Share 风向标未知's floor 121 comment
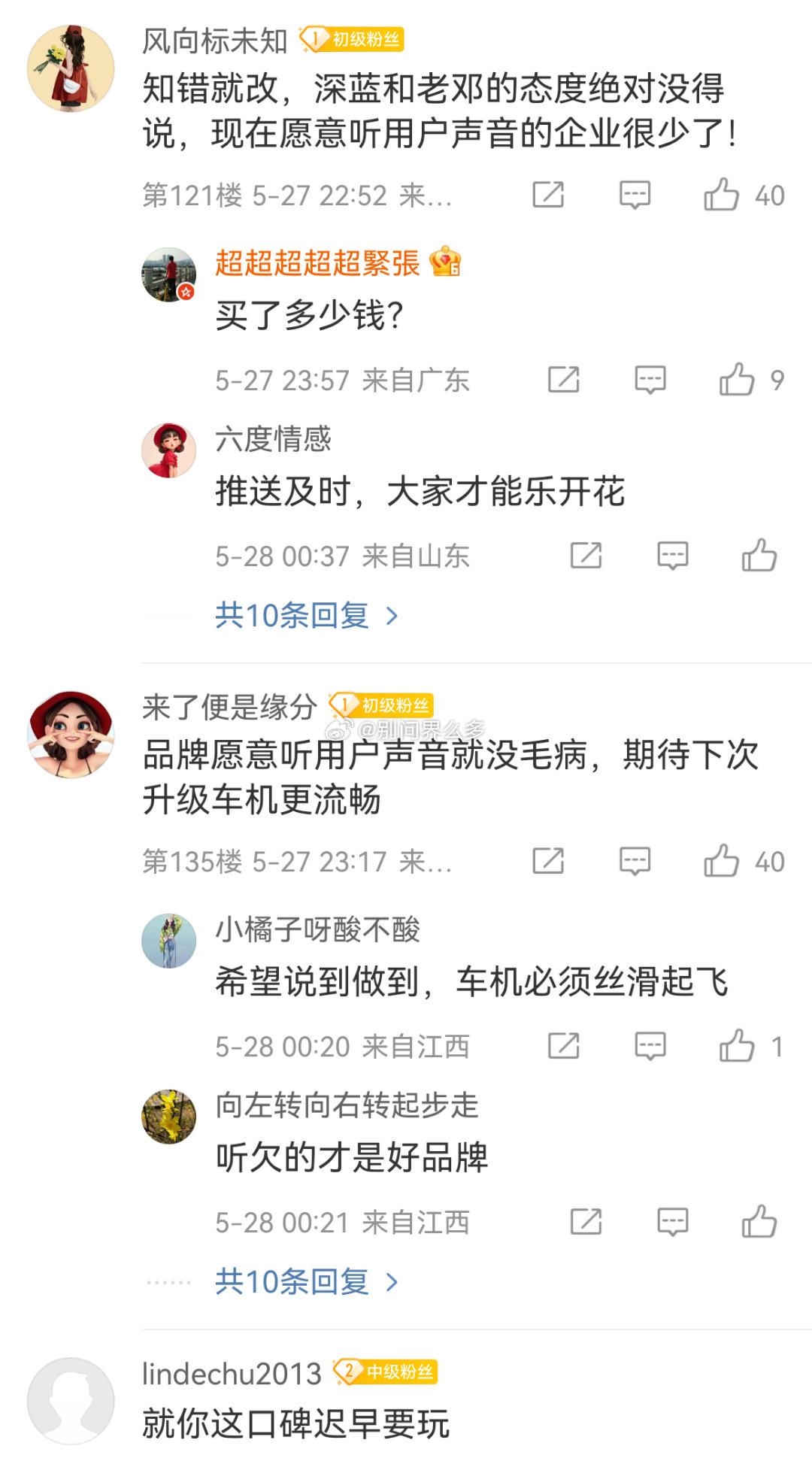Screen dimensions: 812x1458 pyautogui.click(x=548, y=195)
